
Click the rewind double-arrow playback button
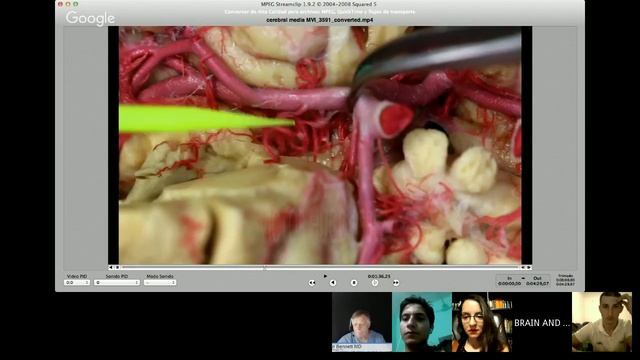point(312,282)
